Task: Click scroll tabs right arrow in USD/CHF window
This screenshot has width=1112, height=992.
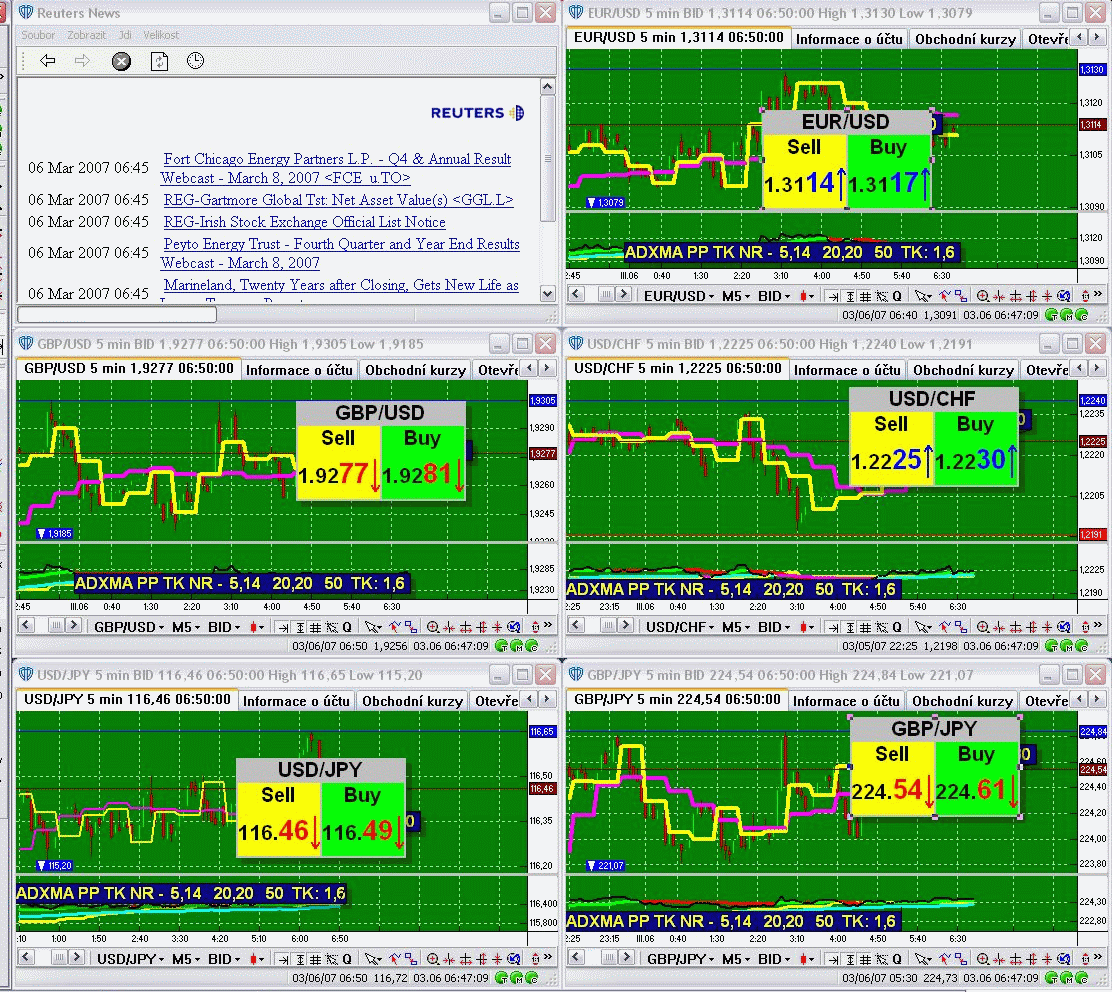Action: (x=1096, y=368)
